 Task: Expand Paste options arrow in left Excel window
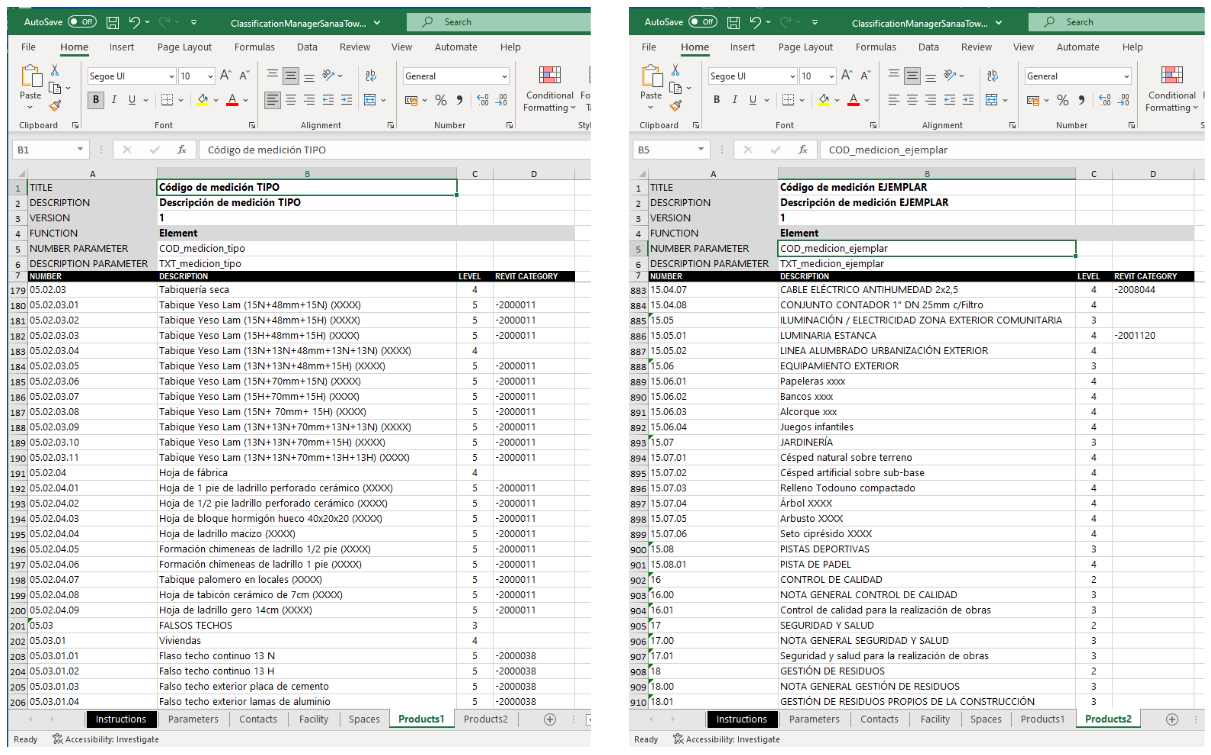coord(31,107)
